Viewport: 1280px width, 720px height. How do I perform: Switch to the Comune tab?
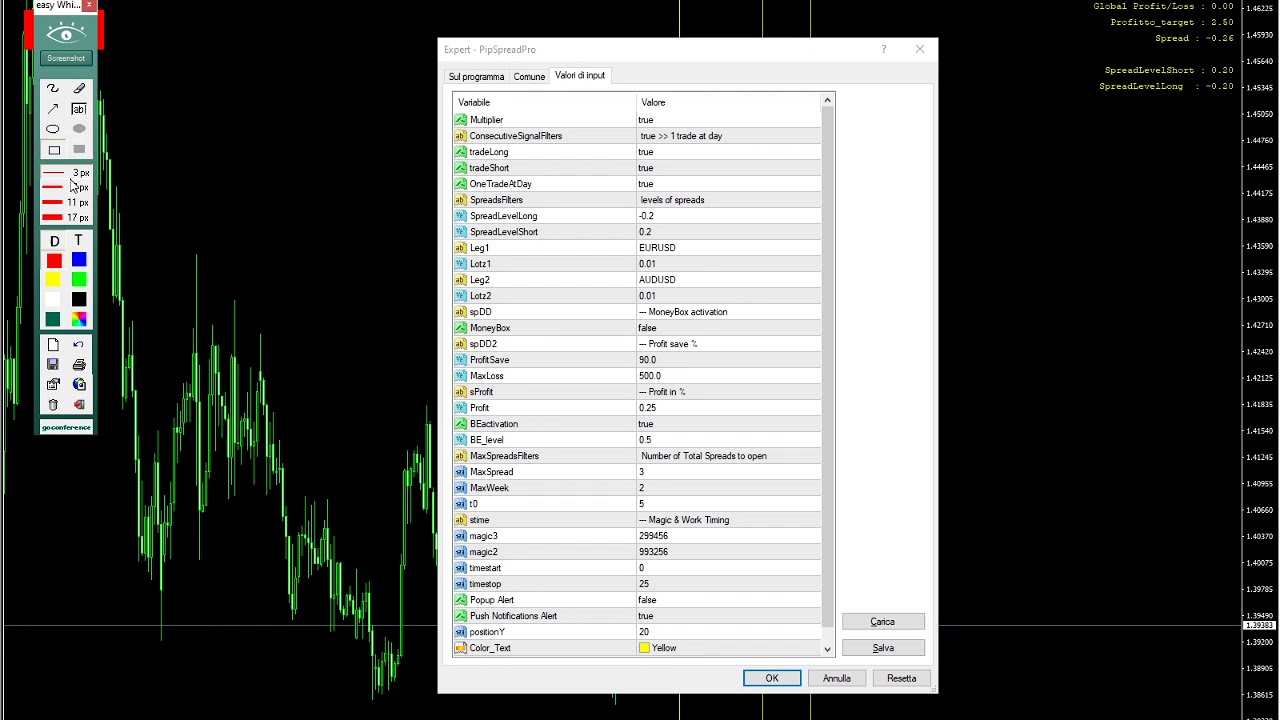(529, 77)
